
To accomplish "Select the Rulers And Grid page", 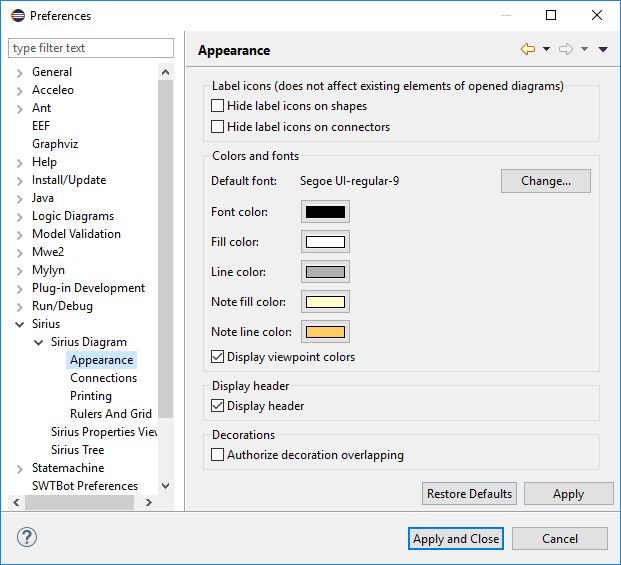I will pyautogui.click(x=110, y=414).
